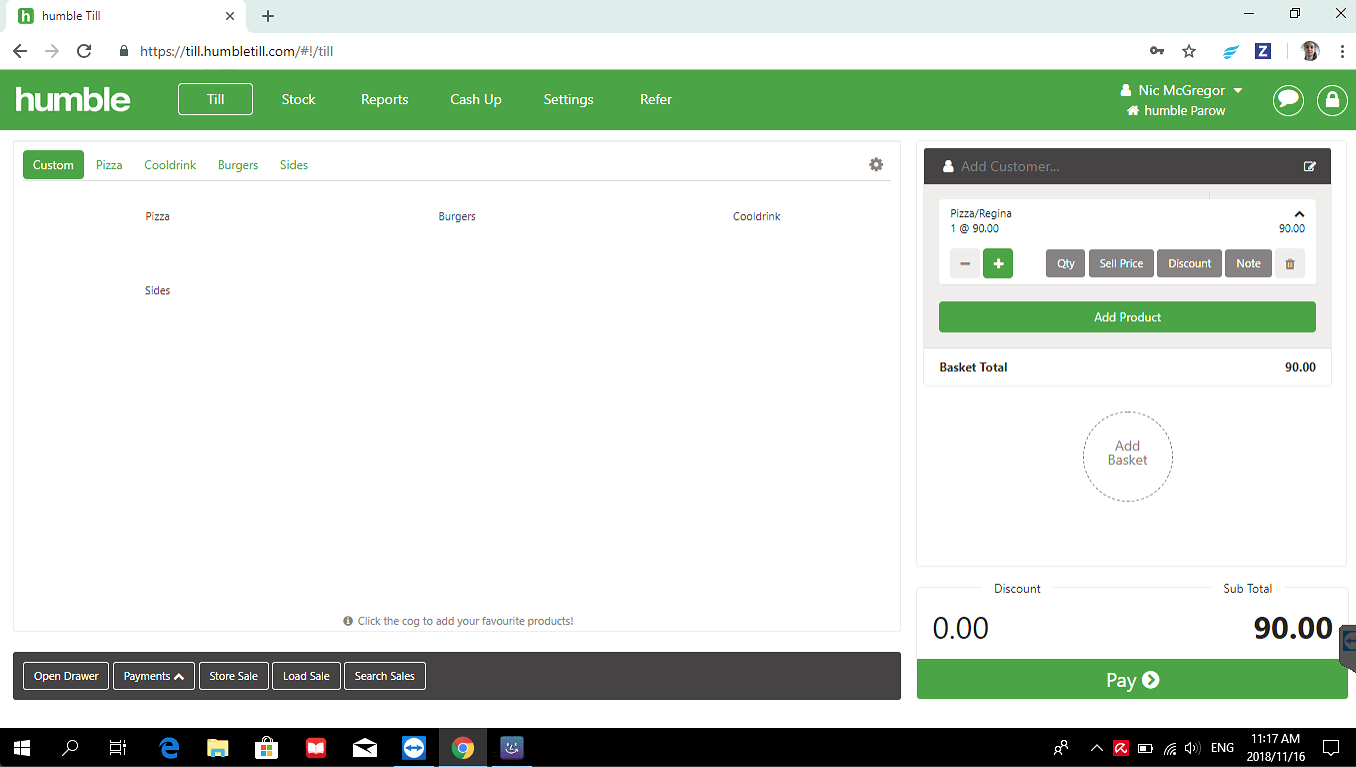Open Microsoft Edge from taskbar
The height and width of the screenshot is (767, 1356).
(x=169, y=747)
